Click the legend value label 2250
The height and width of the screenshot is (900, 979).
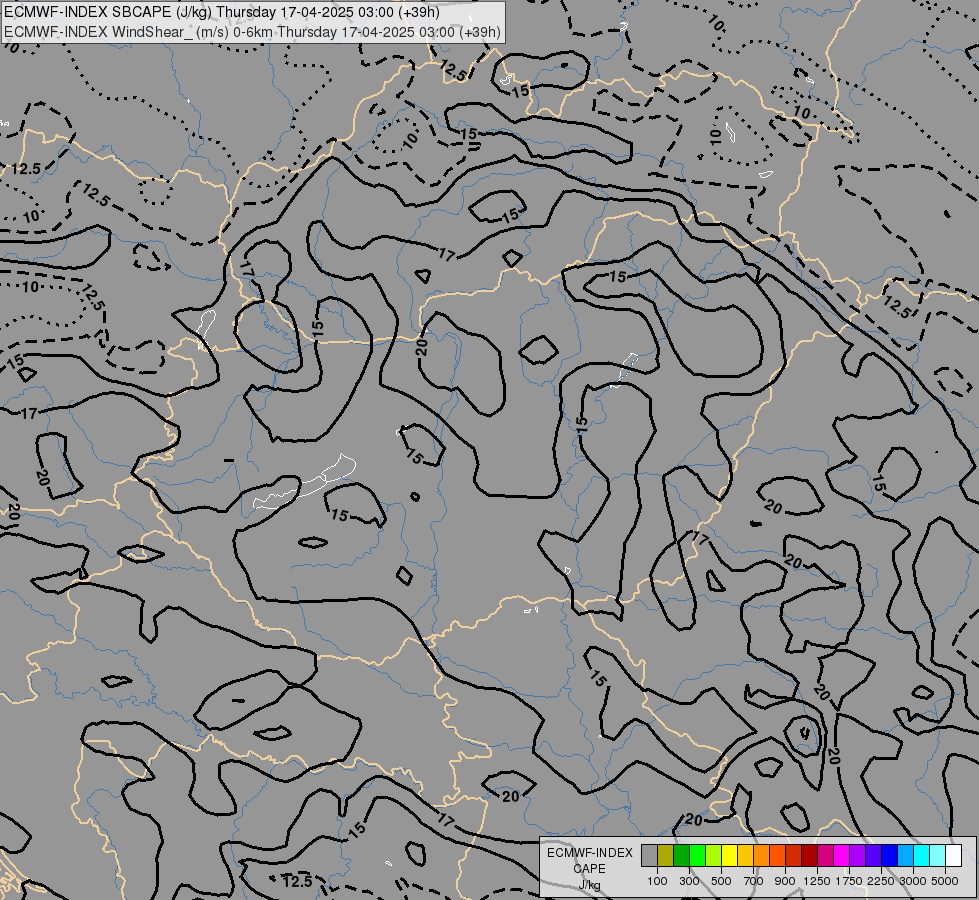[881, 881]
